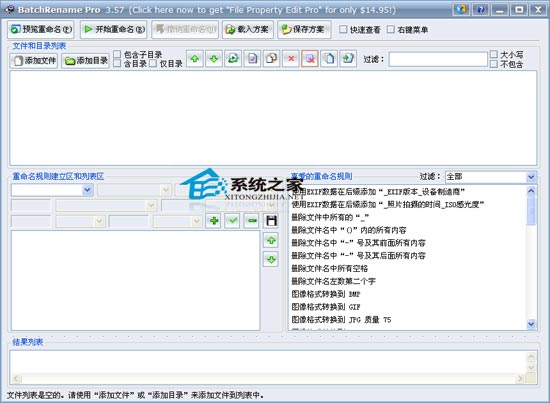Click the floppy disk save rule icon

271,221
